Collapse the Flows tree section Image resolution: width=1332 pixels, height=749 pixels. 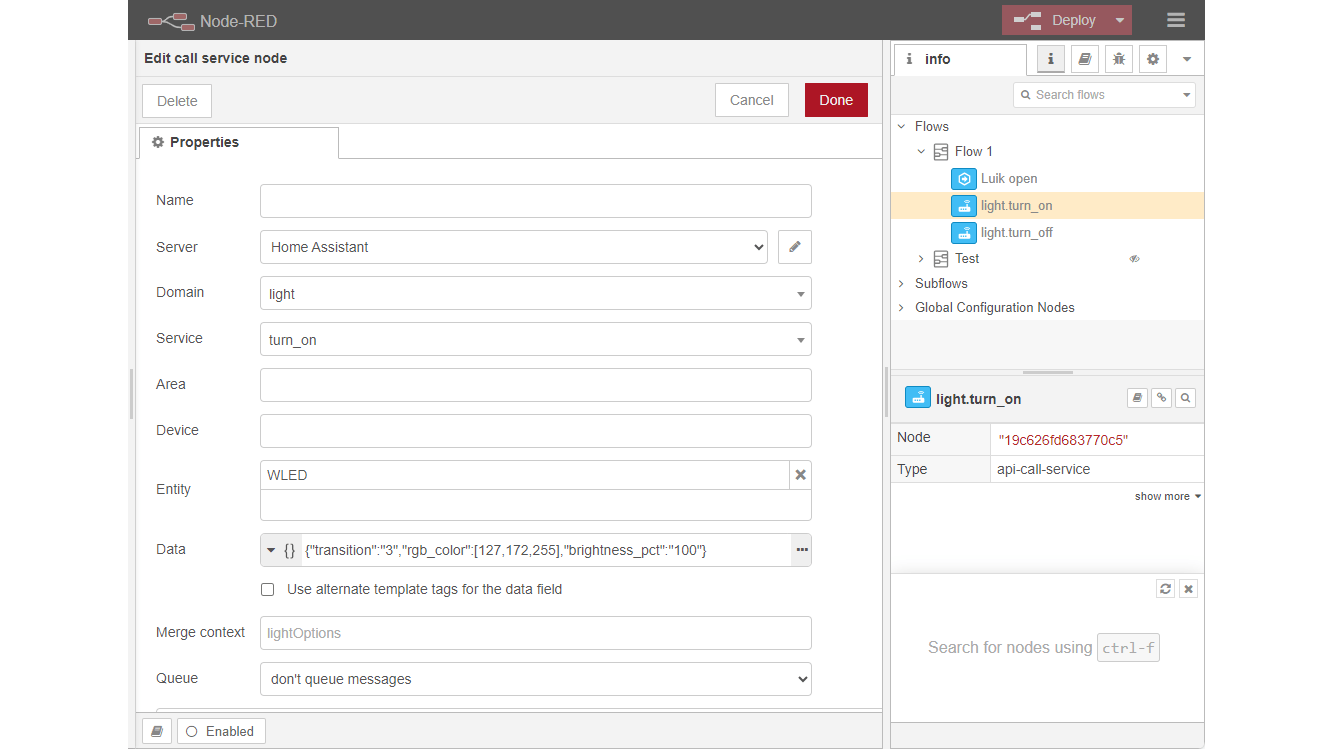coord(902,127)
